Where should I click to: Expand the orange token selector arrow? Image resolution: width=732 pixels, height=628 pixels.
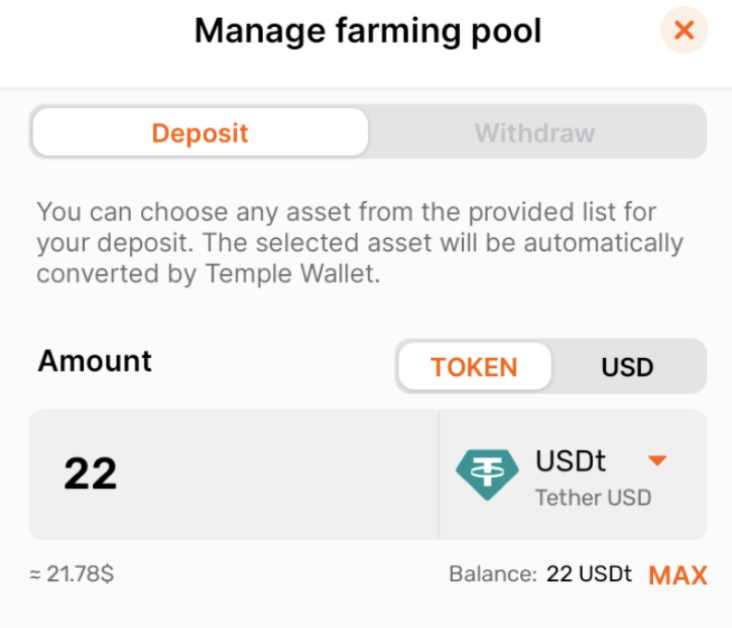click(657, 461)
